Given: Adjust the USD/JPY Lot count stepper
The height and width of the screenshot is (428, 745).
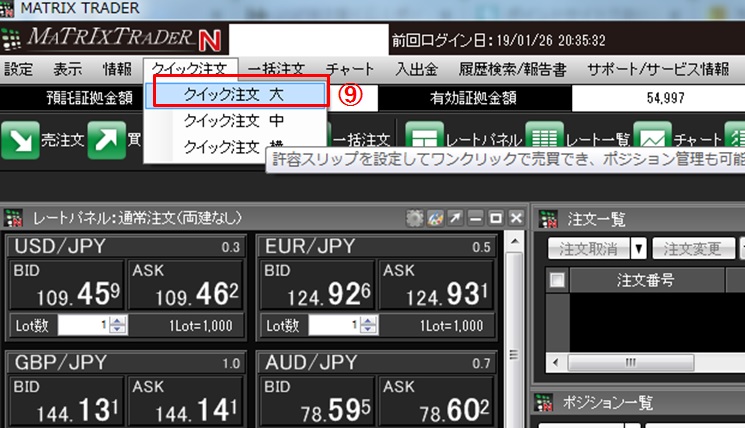Looking at the screenshot, I should point(117,325).
